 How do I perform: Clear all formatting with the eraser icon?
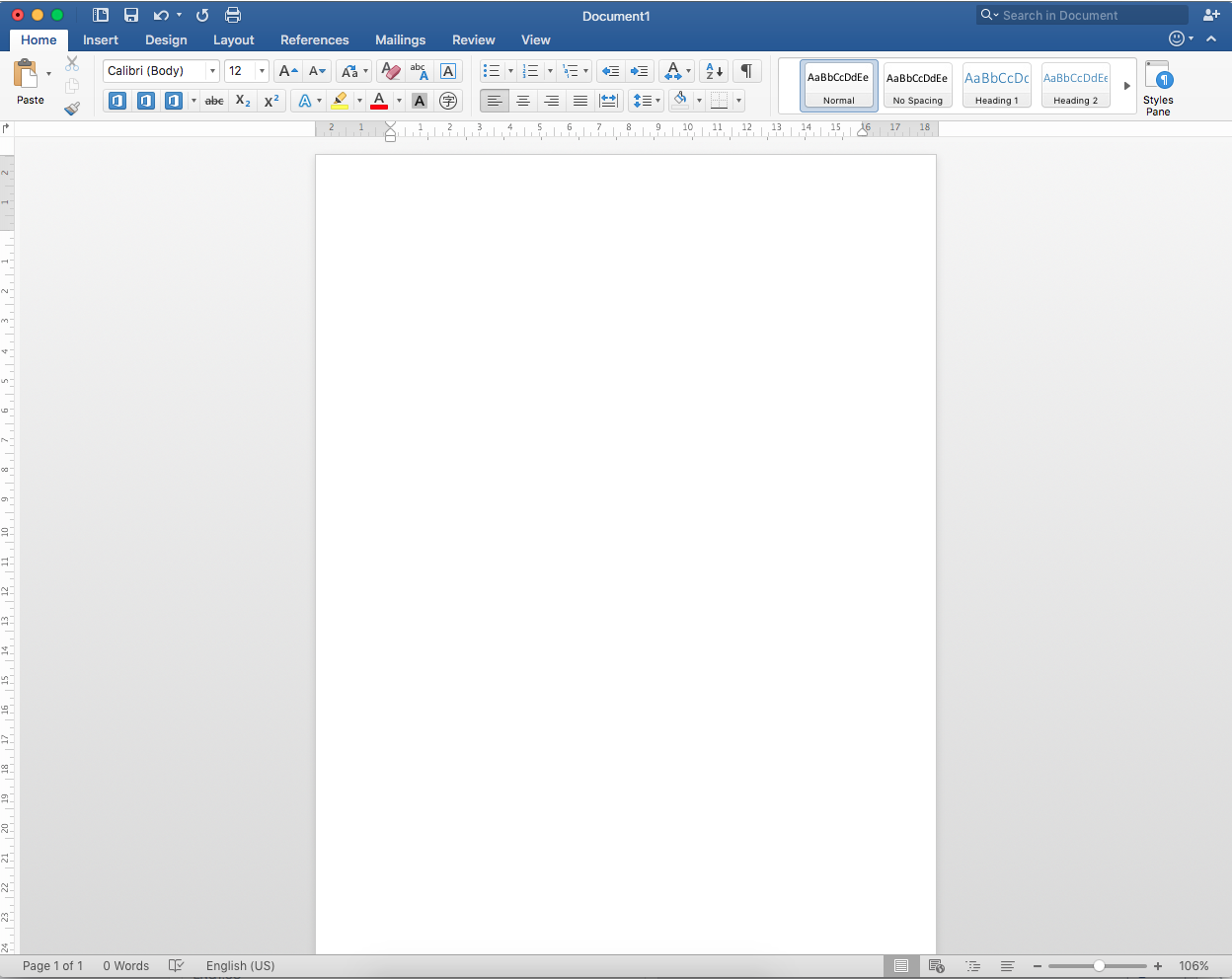tap(391, 71)
